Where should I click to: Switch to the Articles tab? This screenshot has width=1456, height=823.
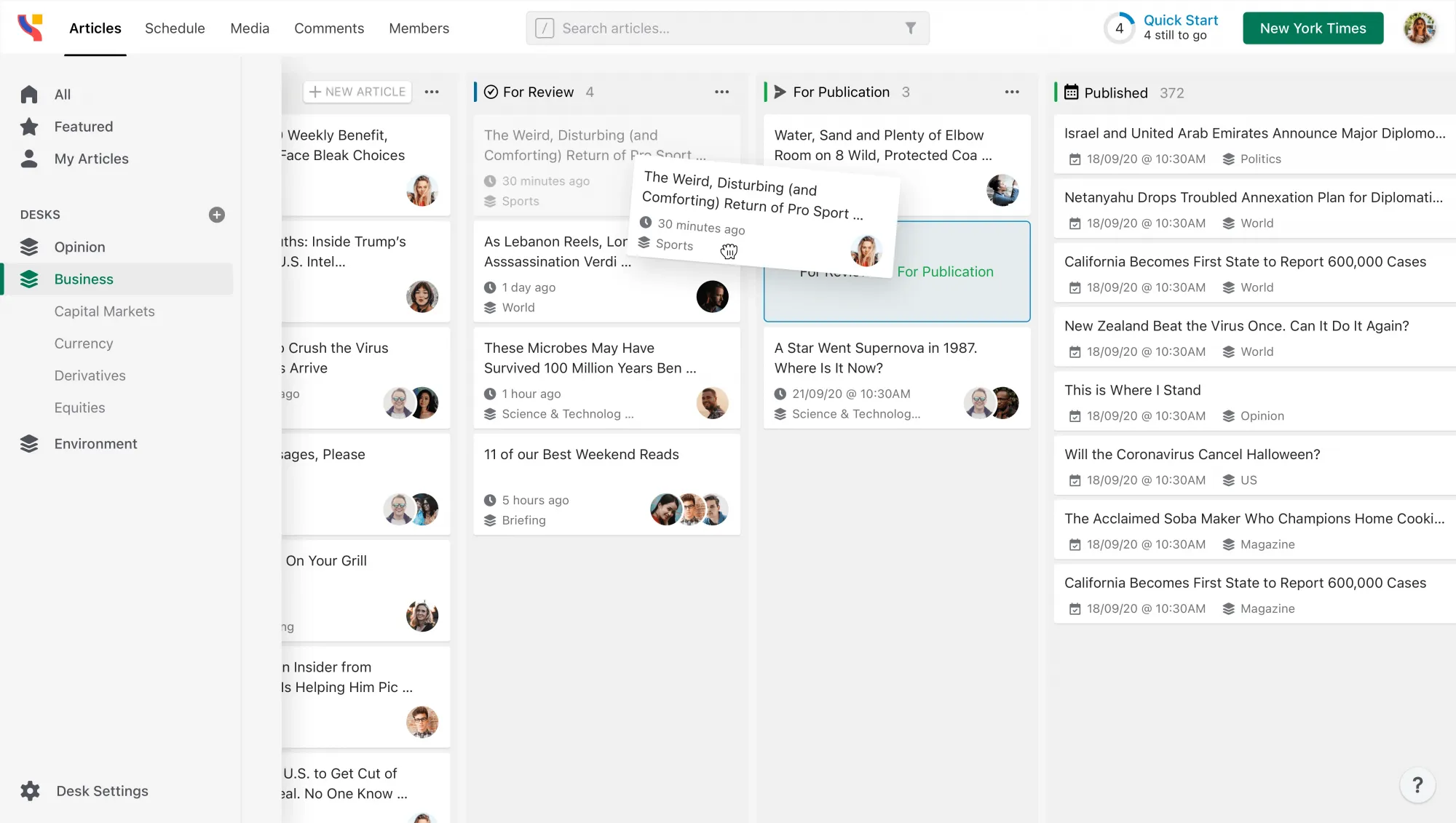95,28
